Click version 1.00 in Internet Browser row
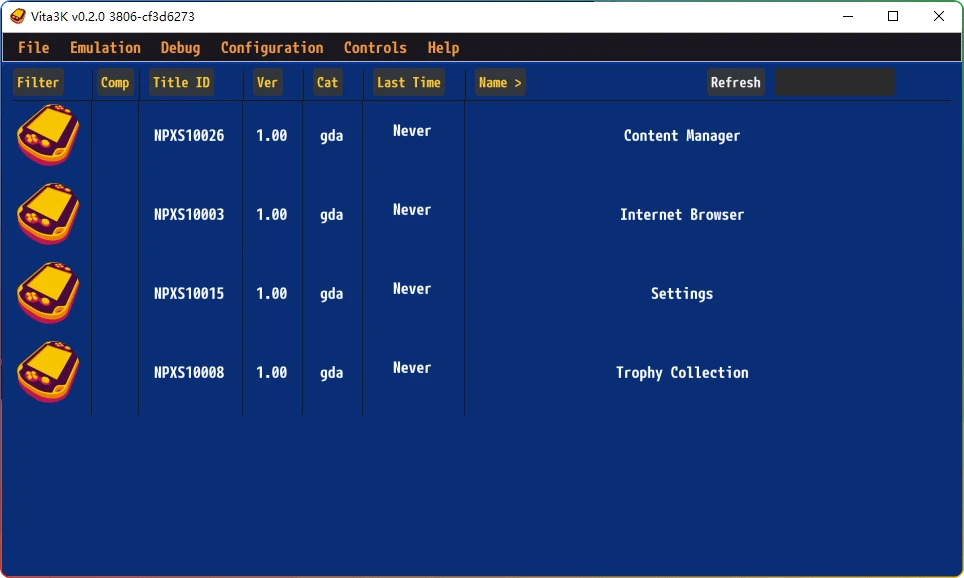 [x=272, y=214]
